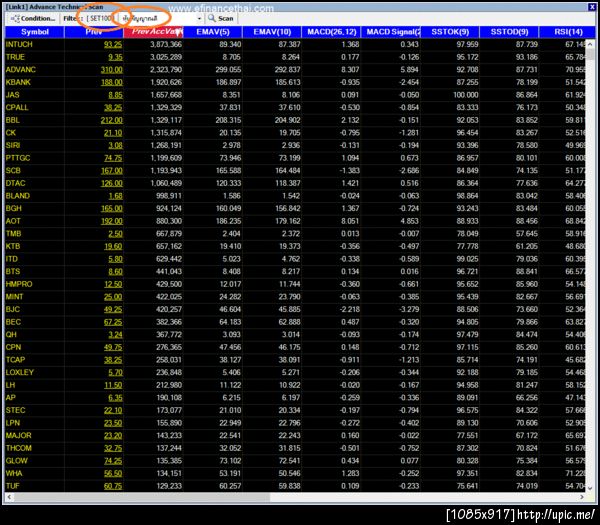The image size is (600, 525).
Task: Select the SIRI symbol
Action: click(13, 145)
